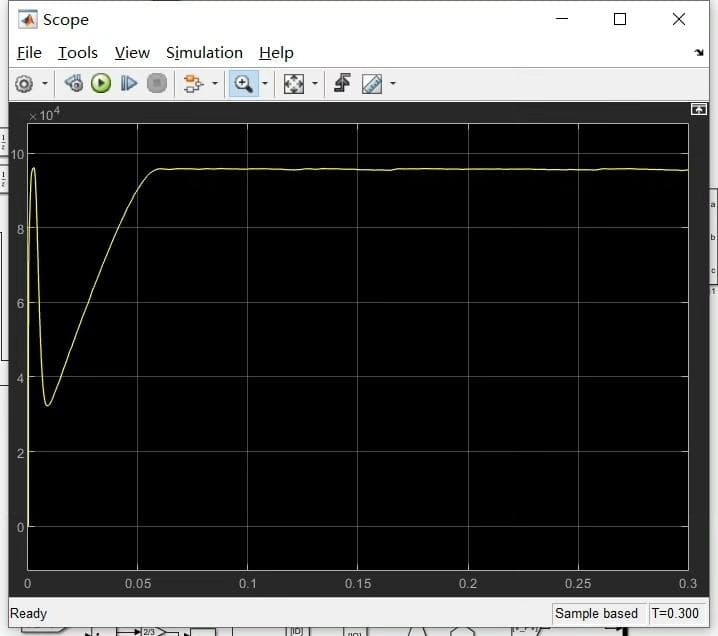Open the Tools menu
The image size is (718, 636).
click(x=78, y=53)
